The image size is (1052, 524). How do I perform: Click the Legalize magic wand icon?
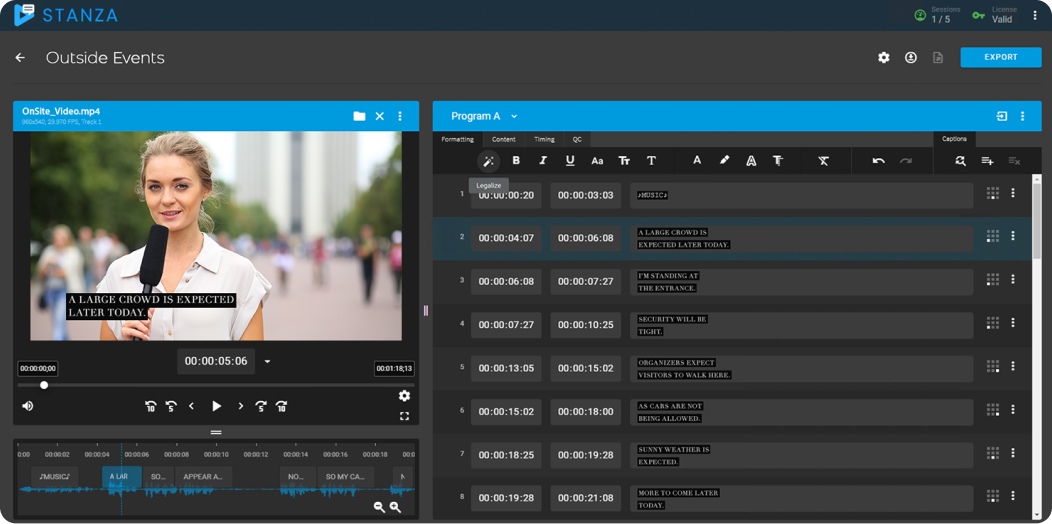pyautogui.click(x=489, y=161)
